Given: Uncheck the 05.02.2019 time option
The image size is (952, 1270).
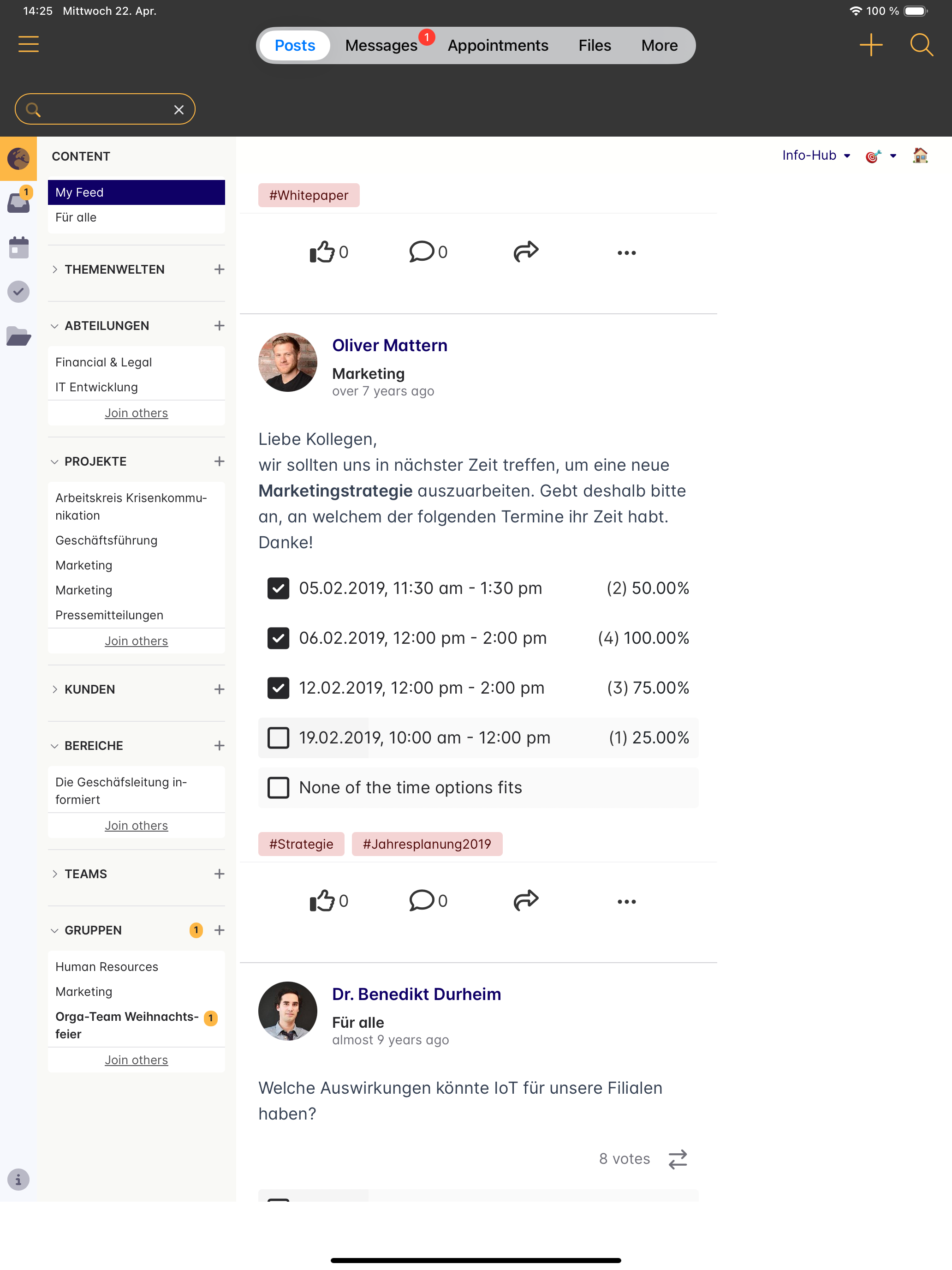Looking at the screenshot, I should click(x=278, y=588).
